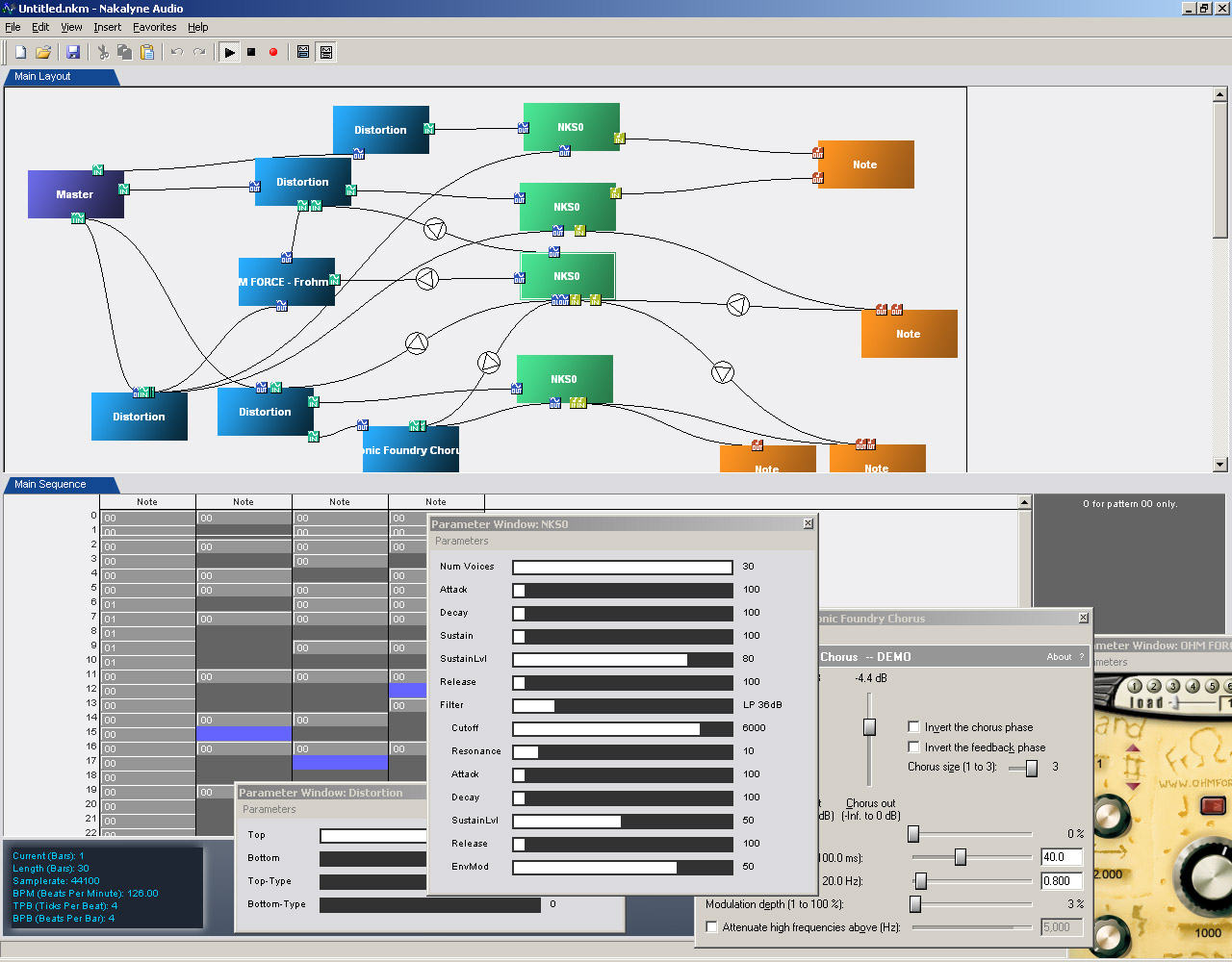Switch to the Main Sequence tab

coord(61,485)
